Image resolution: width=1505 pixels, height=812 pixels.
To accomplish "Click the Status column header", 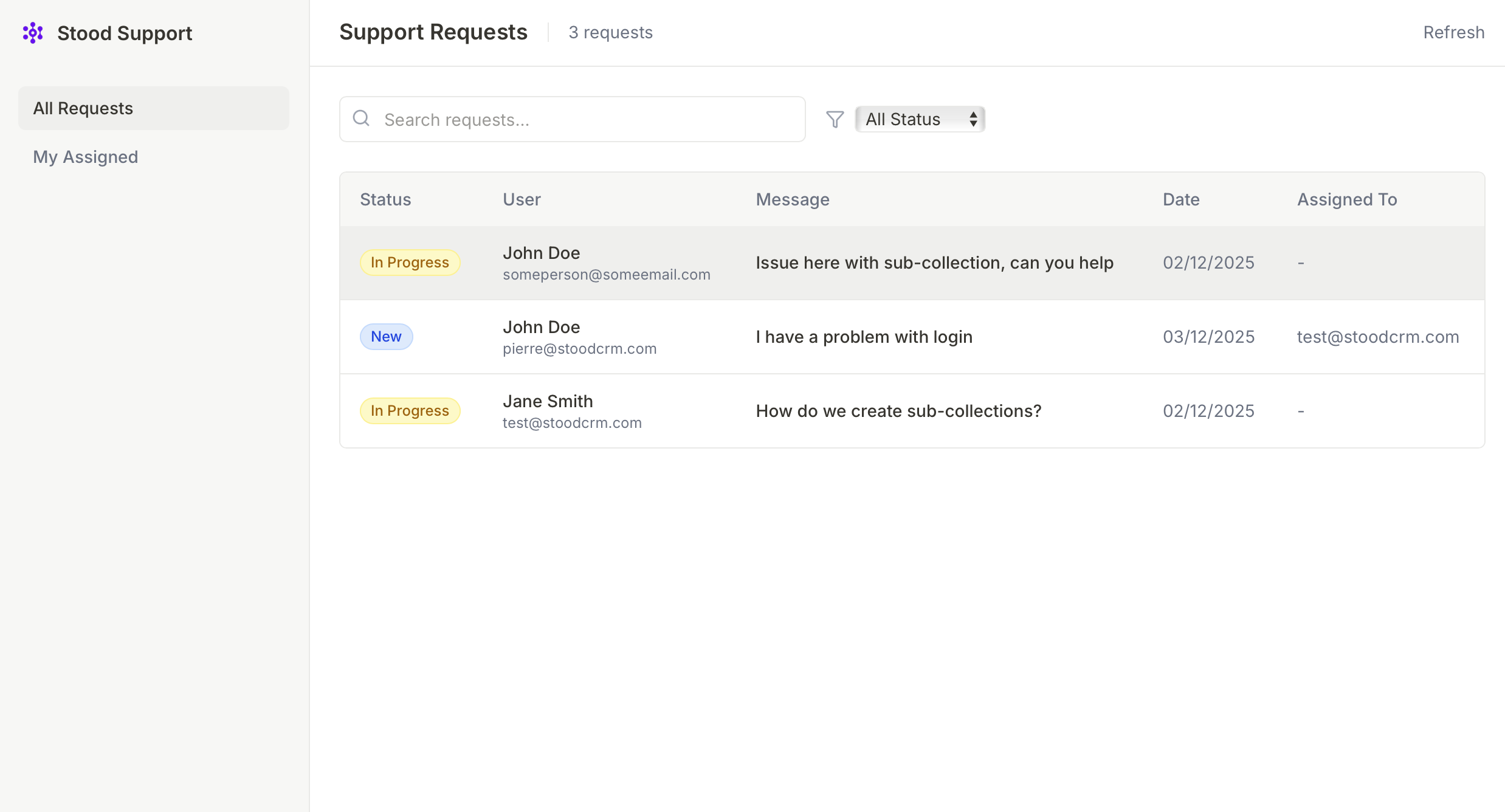I will point(385,199).
